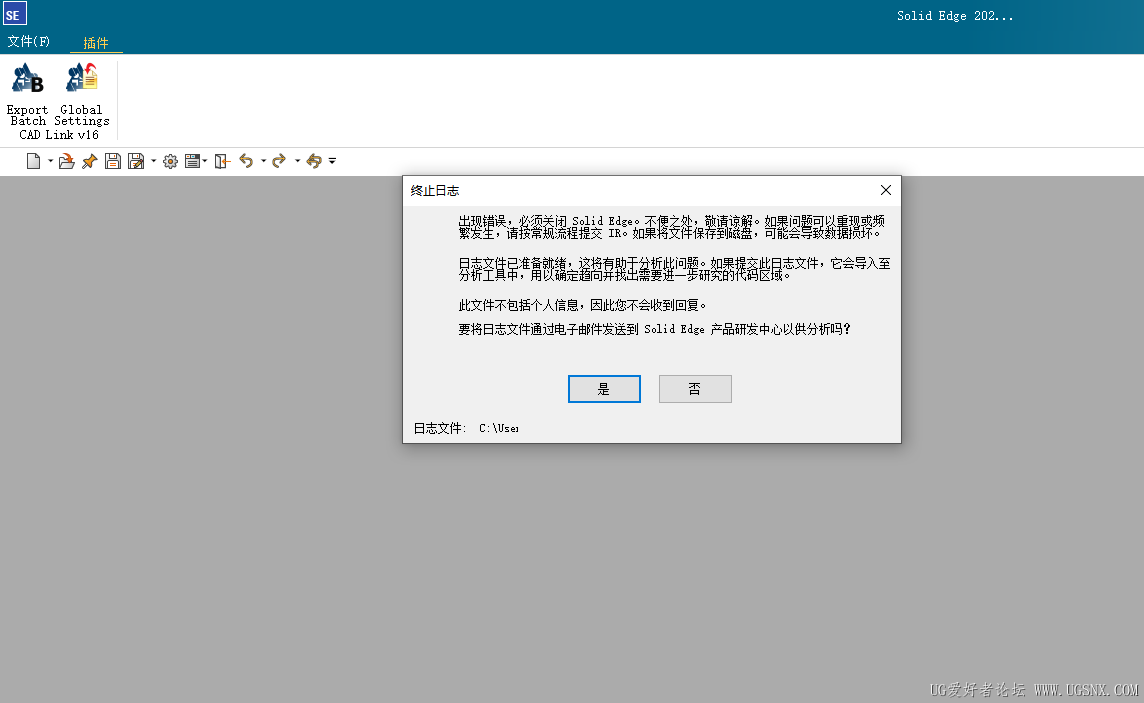Click 否 to decline sending the log
This screenshot has width=1144, height=703.
click(695, 389)
